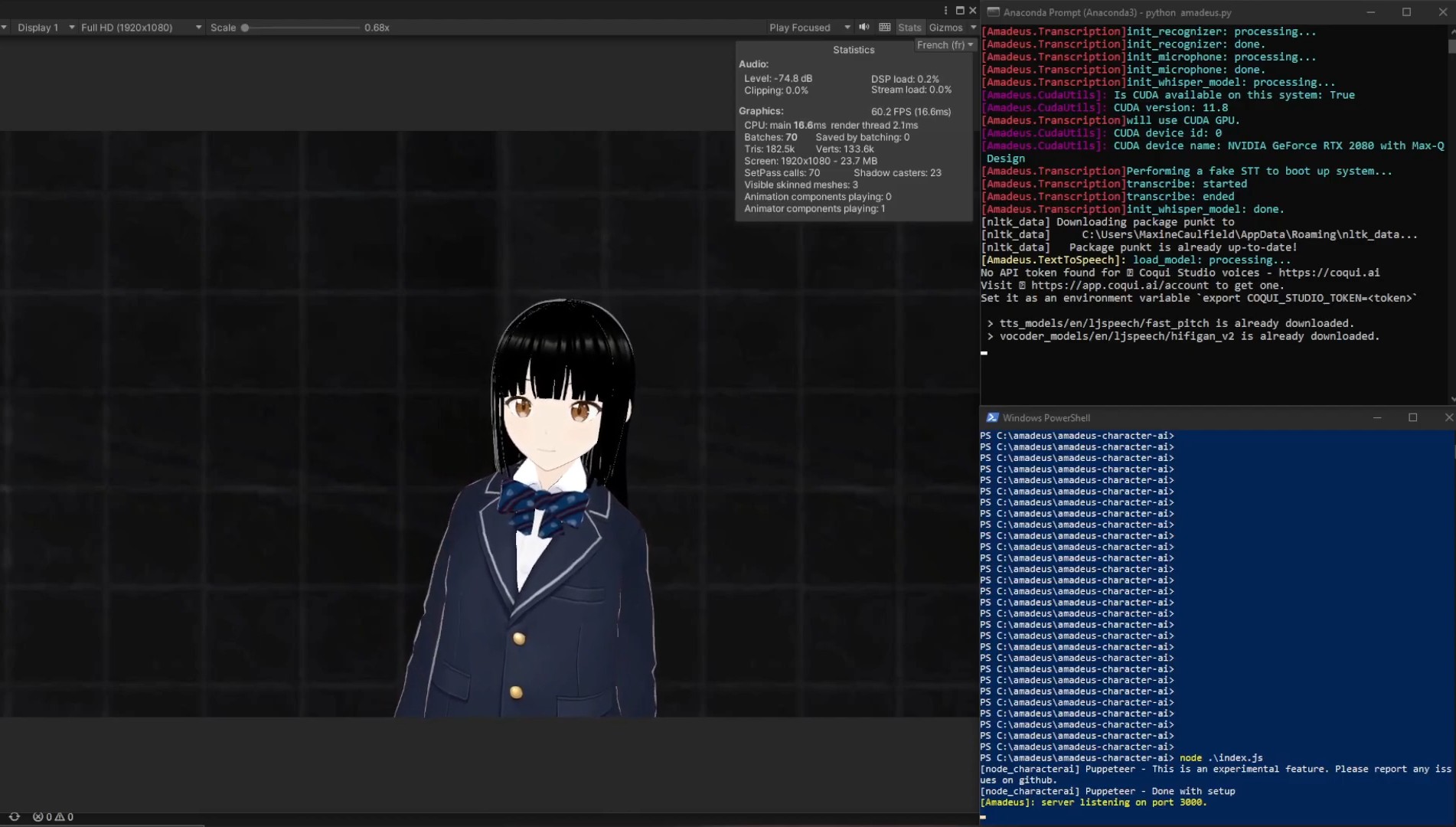The width and height of the screenshot is (1456, 827).
Task: Click the Shadow casters: 23 statistic
Action: (x=897, y=173)
